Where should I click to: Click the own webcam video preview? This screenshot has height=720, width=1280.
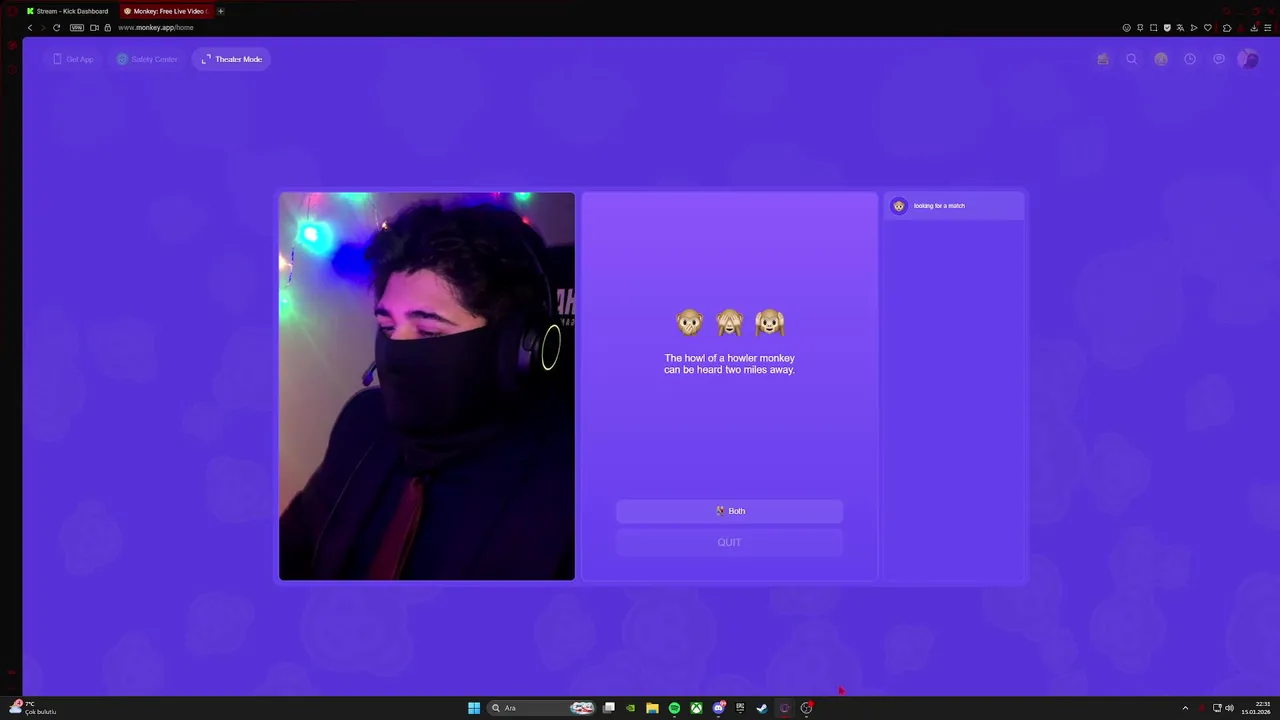point(427,386)
